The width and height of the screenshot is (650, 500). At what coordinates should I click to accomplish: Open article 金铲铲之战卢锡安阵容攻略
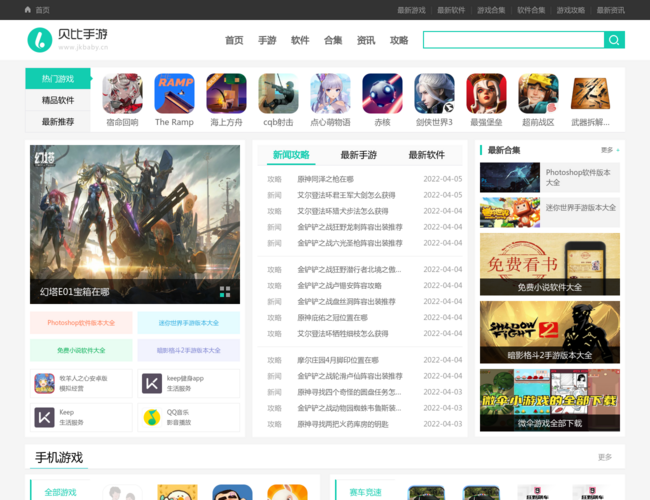point(340,286)
